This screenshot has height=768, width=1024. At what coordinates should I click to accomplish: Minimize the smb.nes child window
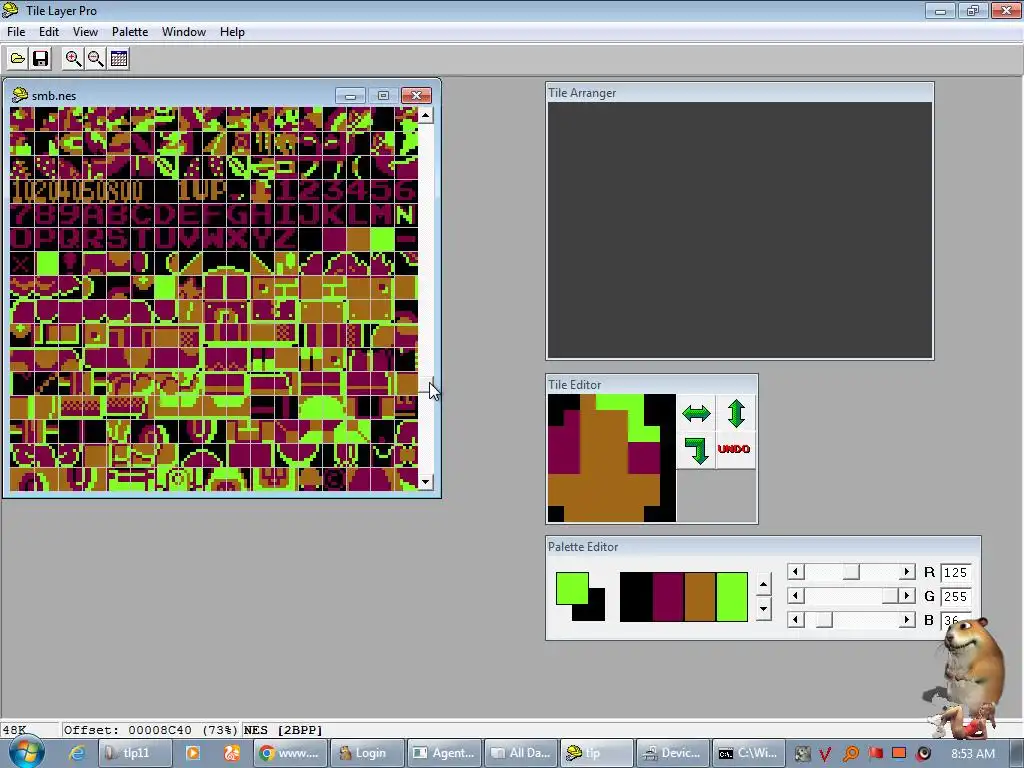click(350, 96)
